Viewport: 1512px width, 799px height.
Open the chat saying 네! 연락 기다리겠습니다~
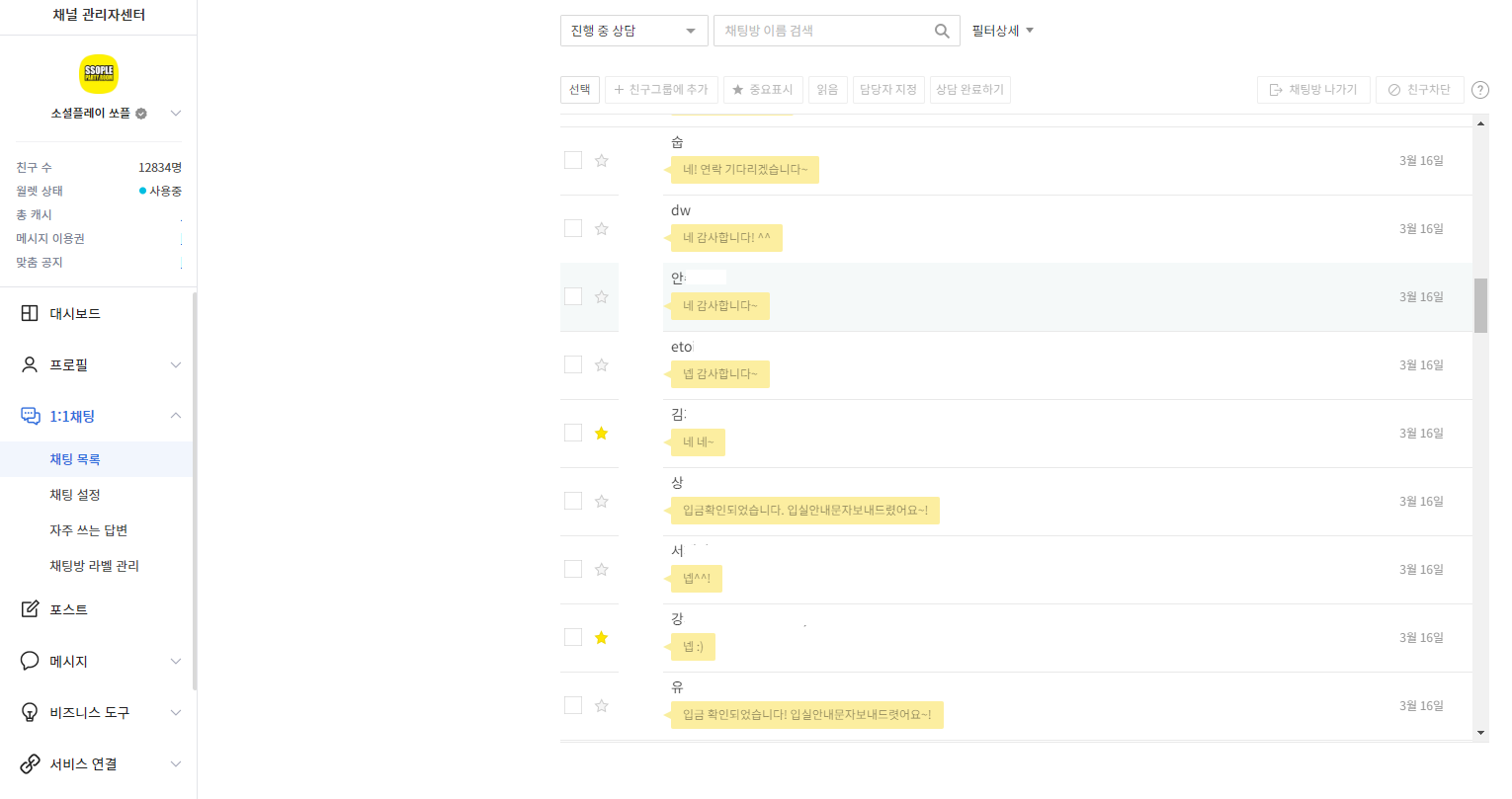click(x=745, y=170)
